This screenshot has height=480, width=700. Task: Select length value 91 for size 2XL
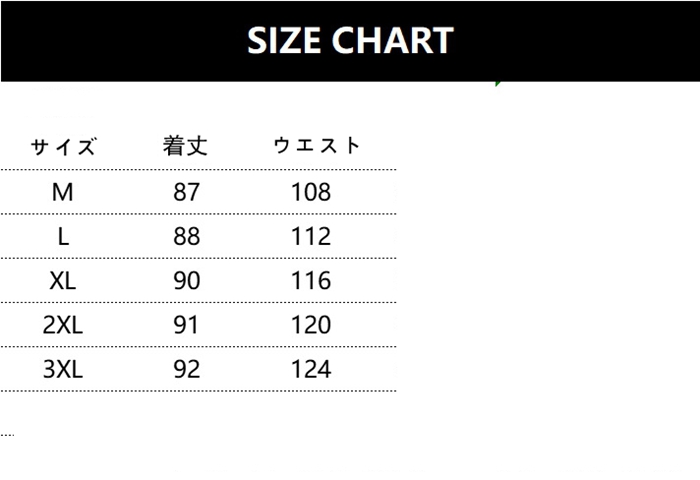187,325
